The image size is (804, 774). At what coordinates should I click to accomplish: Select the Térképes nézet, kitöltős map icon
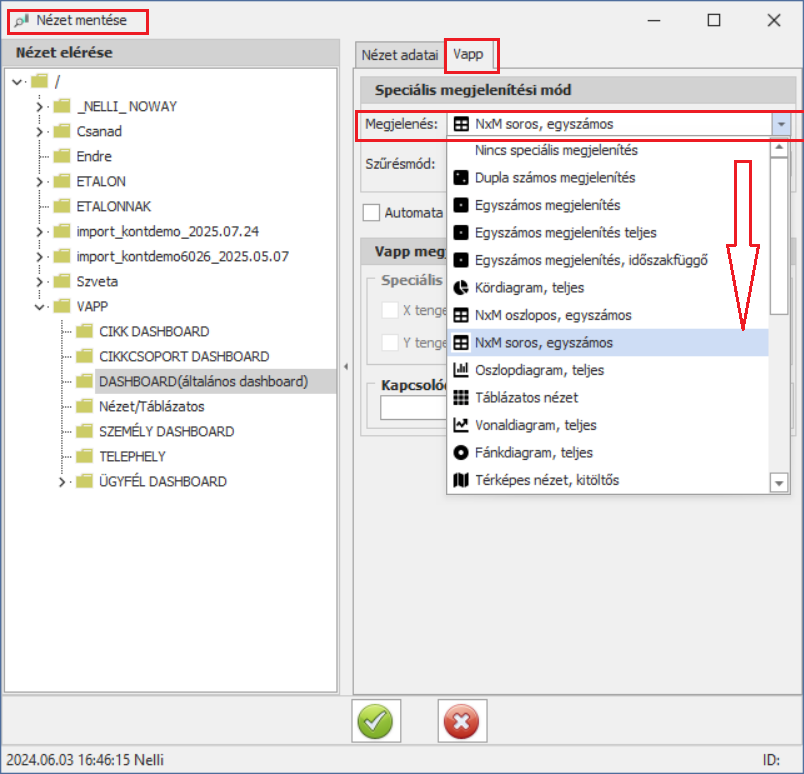[461, 480]
